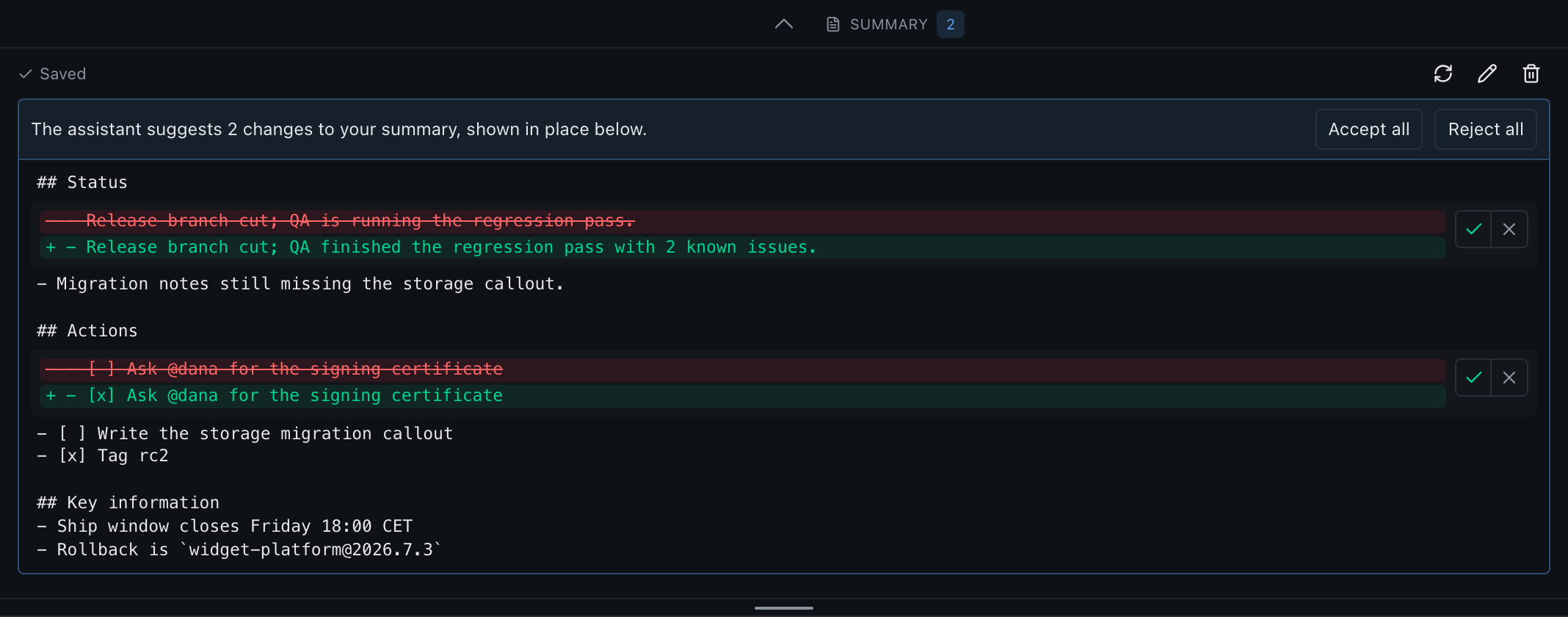The width and height of the screenshot is (1568, 617).
Task: Click the added 'QA finished the regression pass' line
Action: coord(743,248)
